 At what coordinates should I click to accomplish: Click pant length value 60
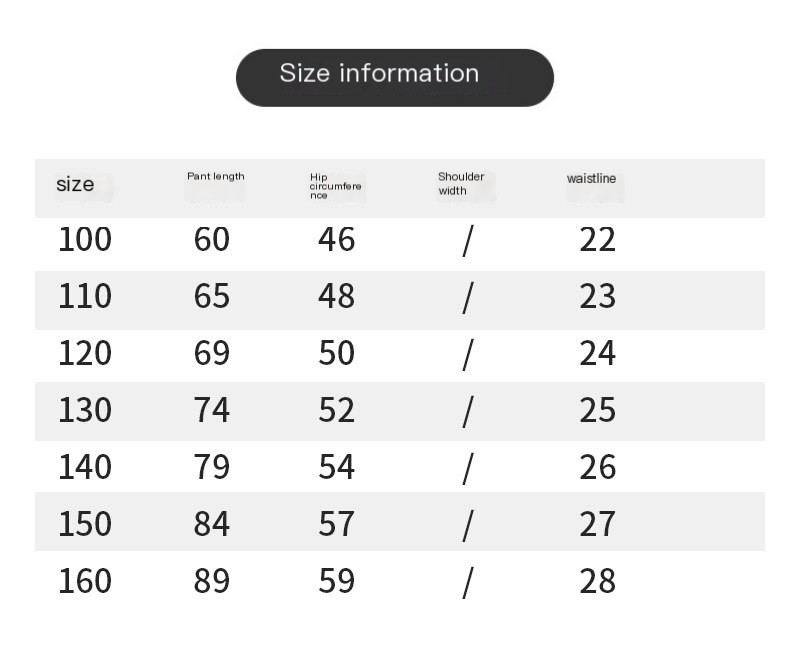[212, 239]
